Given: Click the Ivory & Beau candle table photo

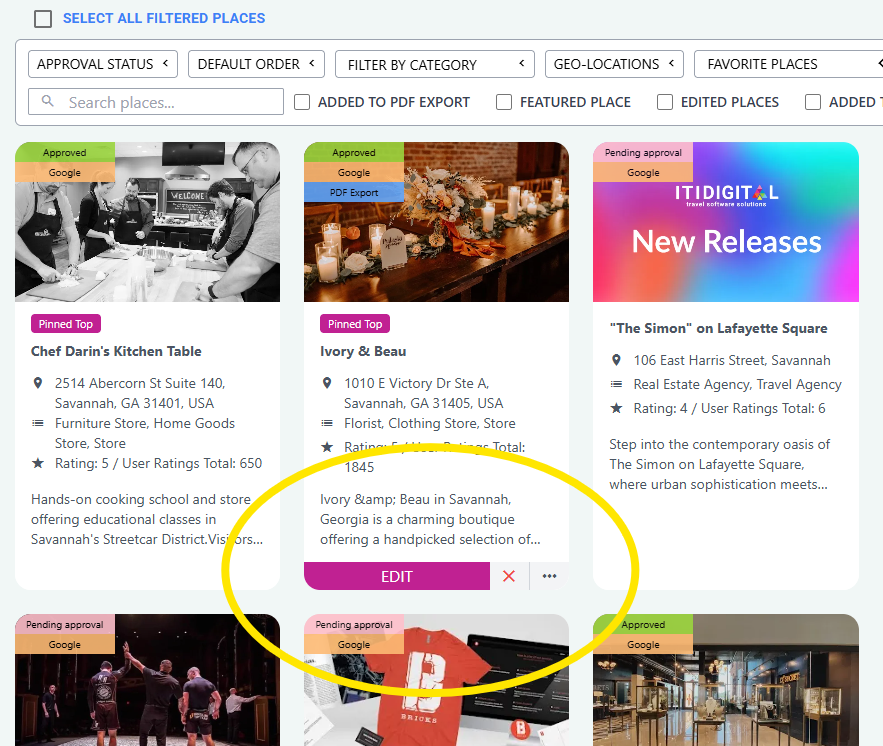Looking at the screenshot, I should coord(436,222).
